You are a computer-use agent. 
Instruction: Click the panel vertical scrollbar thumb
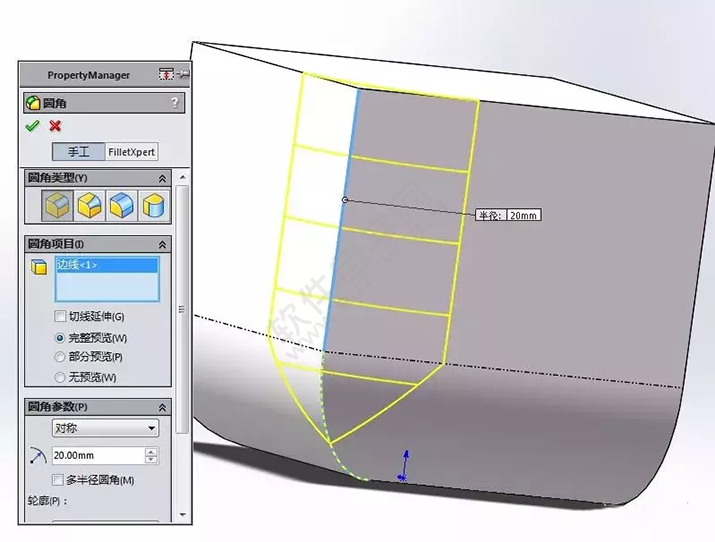pyautogui.click(x=182, y=309)
